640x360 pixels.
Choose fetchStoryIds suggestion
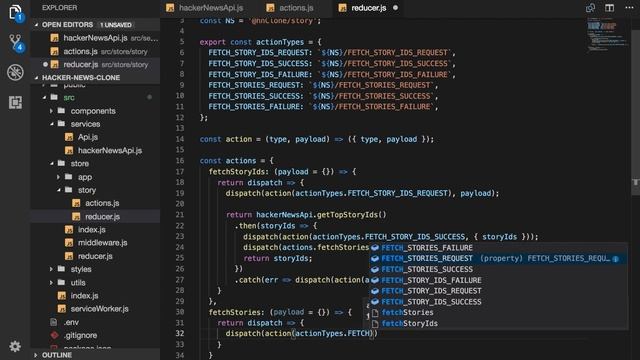point(498,323)
